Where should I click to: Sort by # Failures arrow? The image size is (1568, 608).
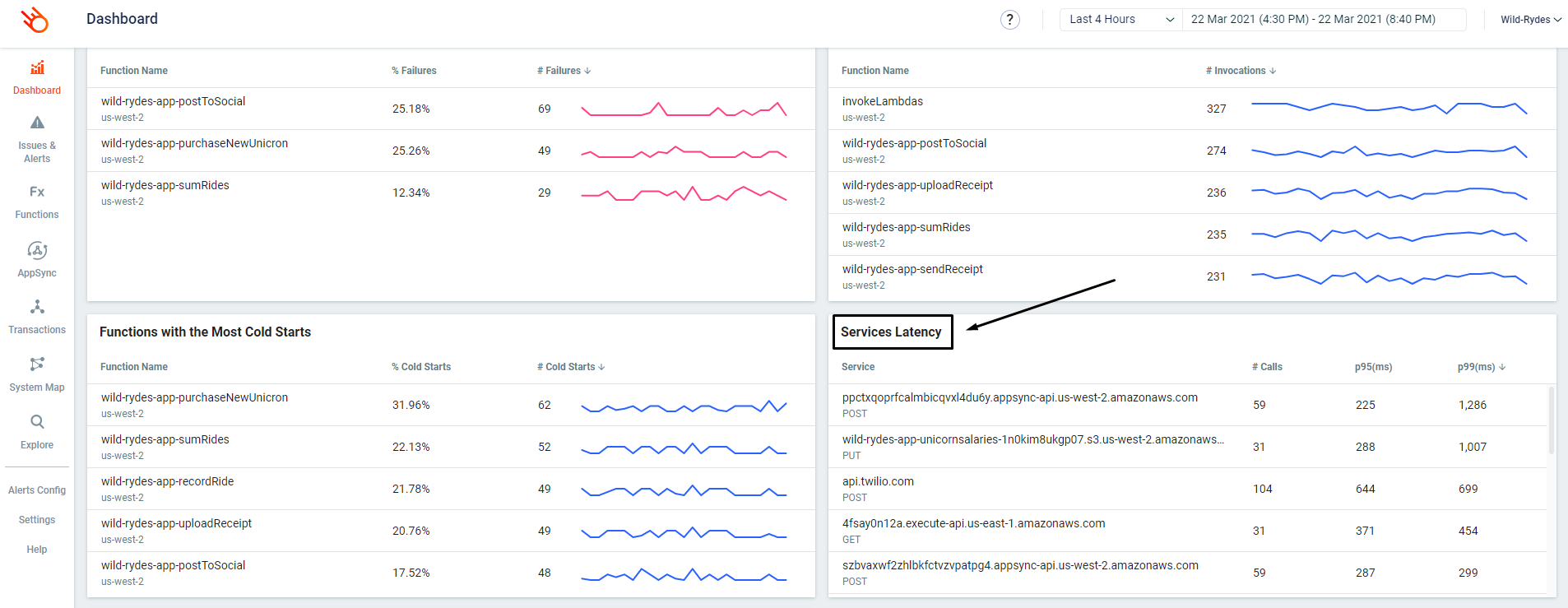click(x=587, y=71)
